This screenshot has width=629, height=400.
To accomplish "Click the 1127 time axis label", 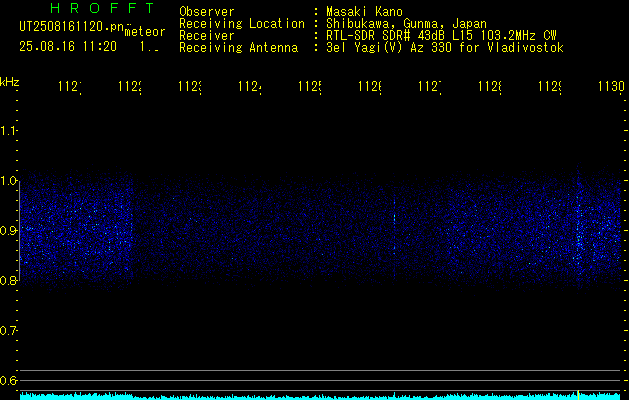I will pyautogui.click(x=430, y=87).
